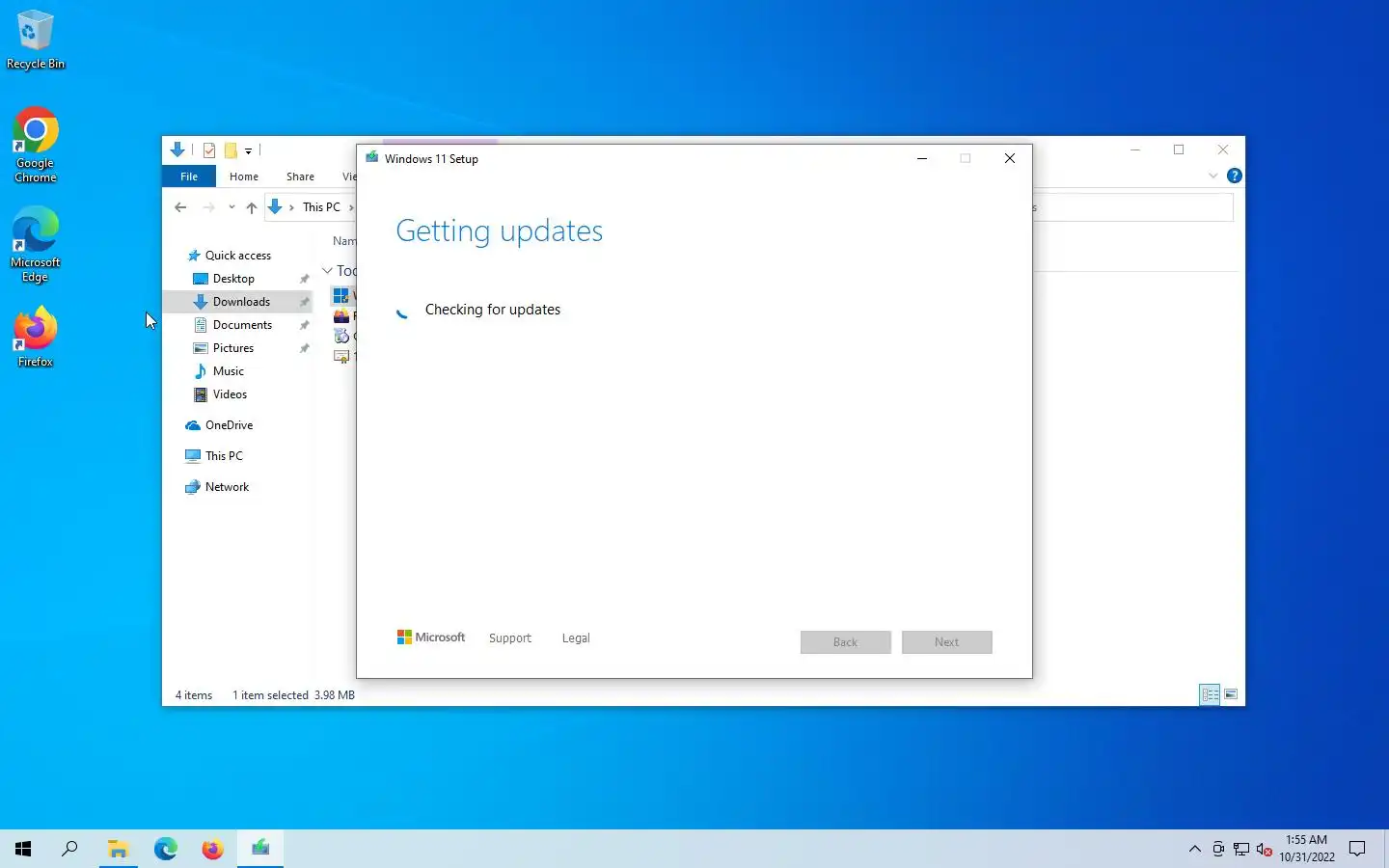Click the Back button in Setup

click(846, 642)
